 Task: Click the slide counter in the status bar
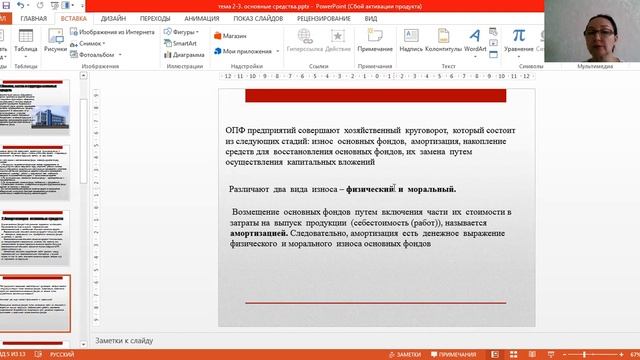[13, 354]
